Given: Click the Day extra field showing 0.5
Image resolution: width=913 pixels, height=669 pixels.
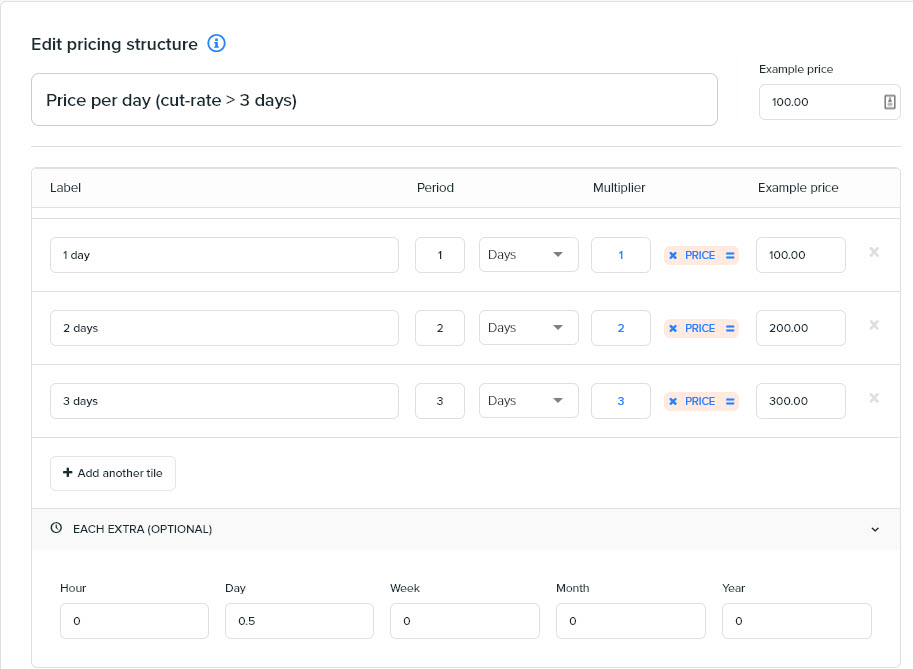Looking at the screenshot, I should pos(299,621).
